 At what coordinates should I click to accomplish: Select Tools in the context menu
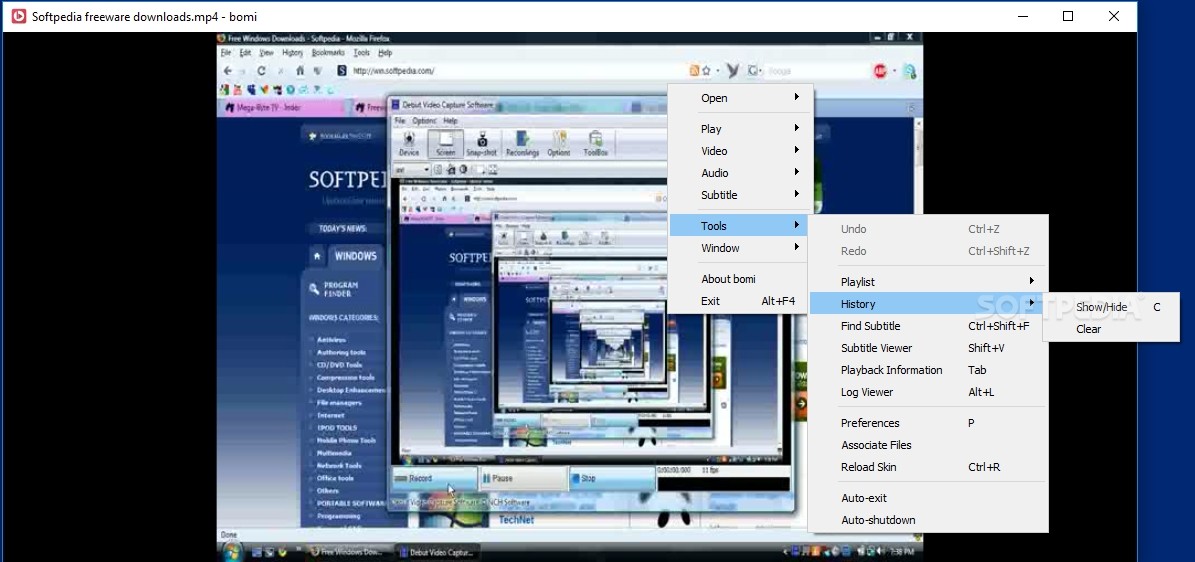(740, 226)
